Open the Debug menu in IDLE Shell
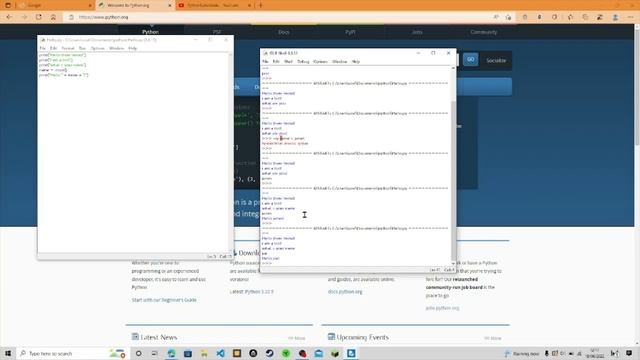The height and width of the screenshot is (360, 640). [303, 62]
